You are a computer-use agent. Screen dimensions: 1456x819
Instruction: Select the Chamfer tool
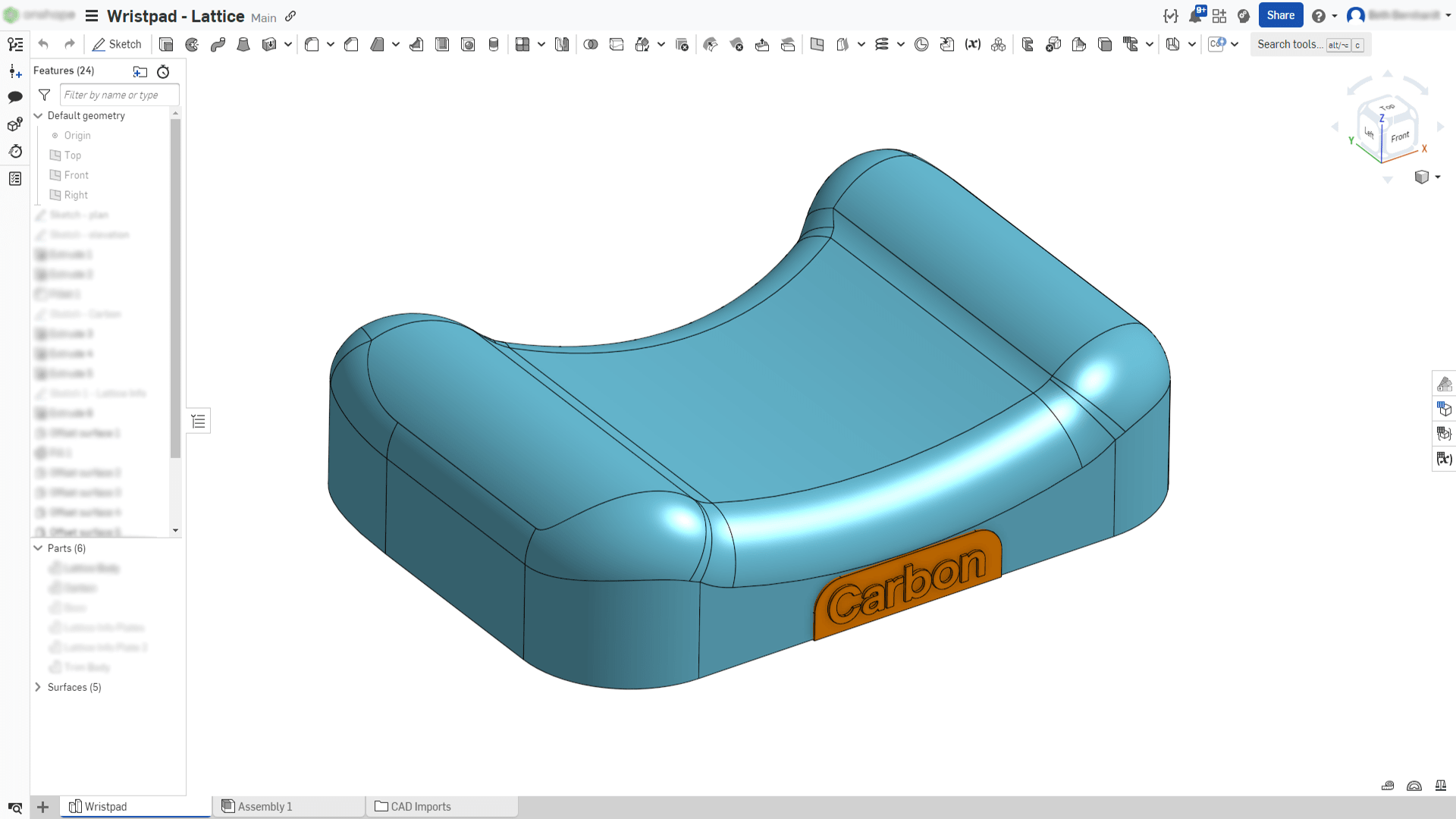351,45
